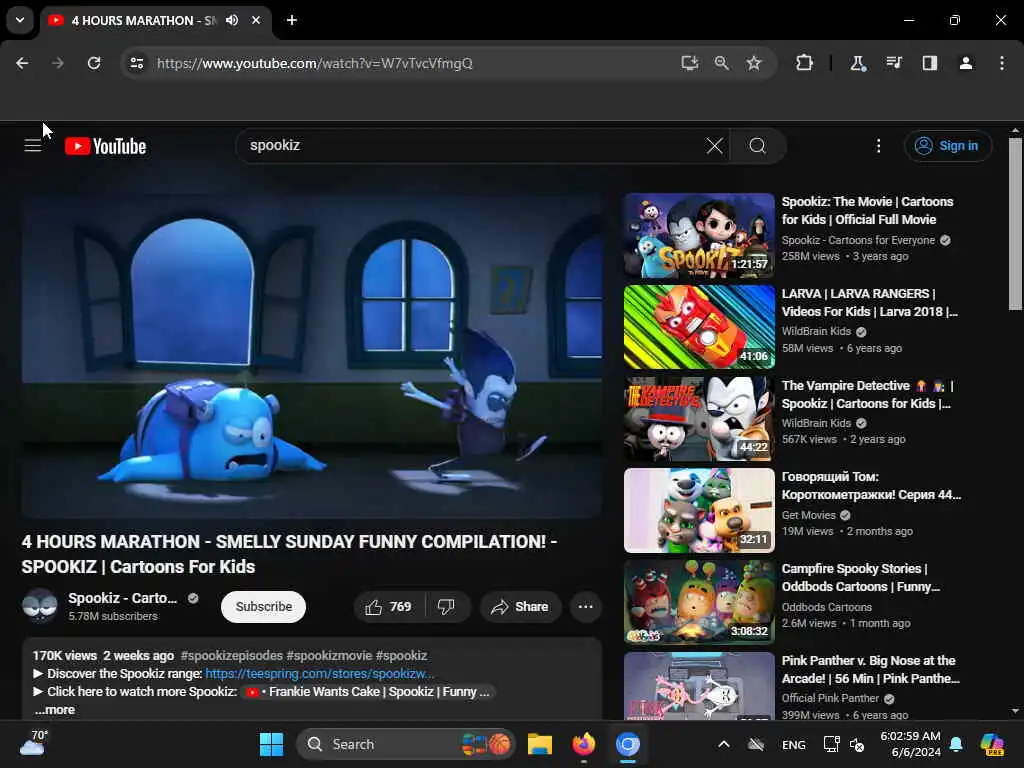Viewport: 1024px width, 768px height.
Task: Open the YouTube guide hamburger menu
Action: 33,146
